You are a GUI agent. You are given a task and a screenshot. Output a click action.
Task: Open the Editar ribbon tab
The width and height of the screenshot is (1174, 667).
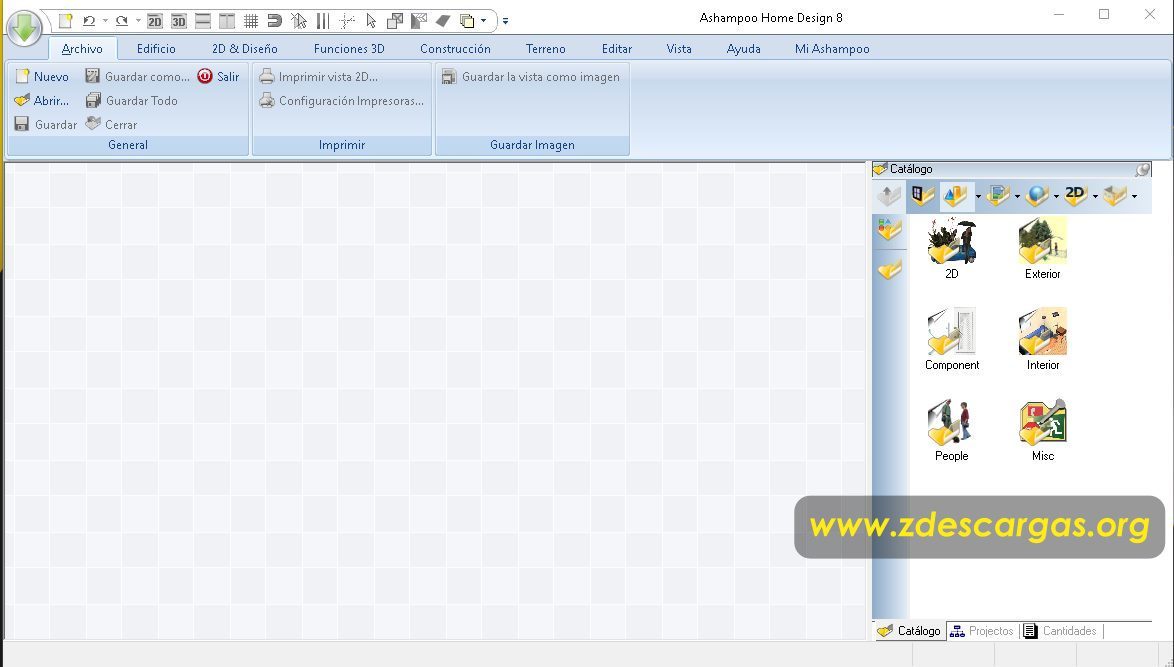(x=617, y=49)
